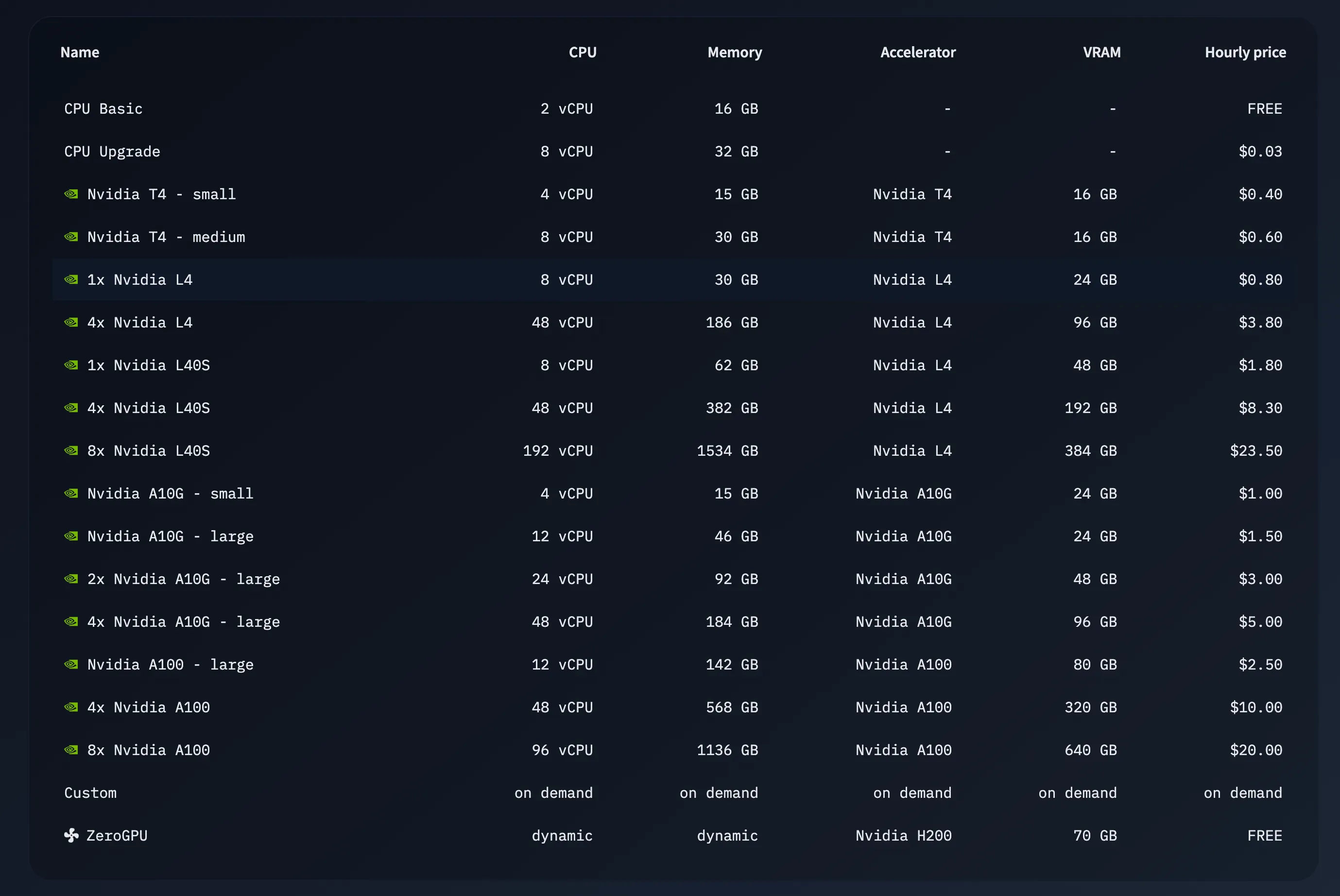Click the Nvidia logo on 8x Nvidia L40S row
The width and height of the screenshot is (1340, 896).
(x=71, y=451)
